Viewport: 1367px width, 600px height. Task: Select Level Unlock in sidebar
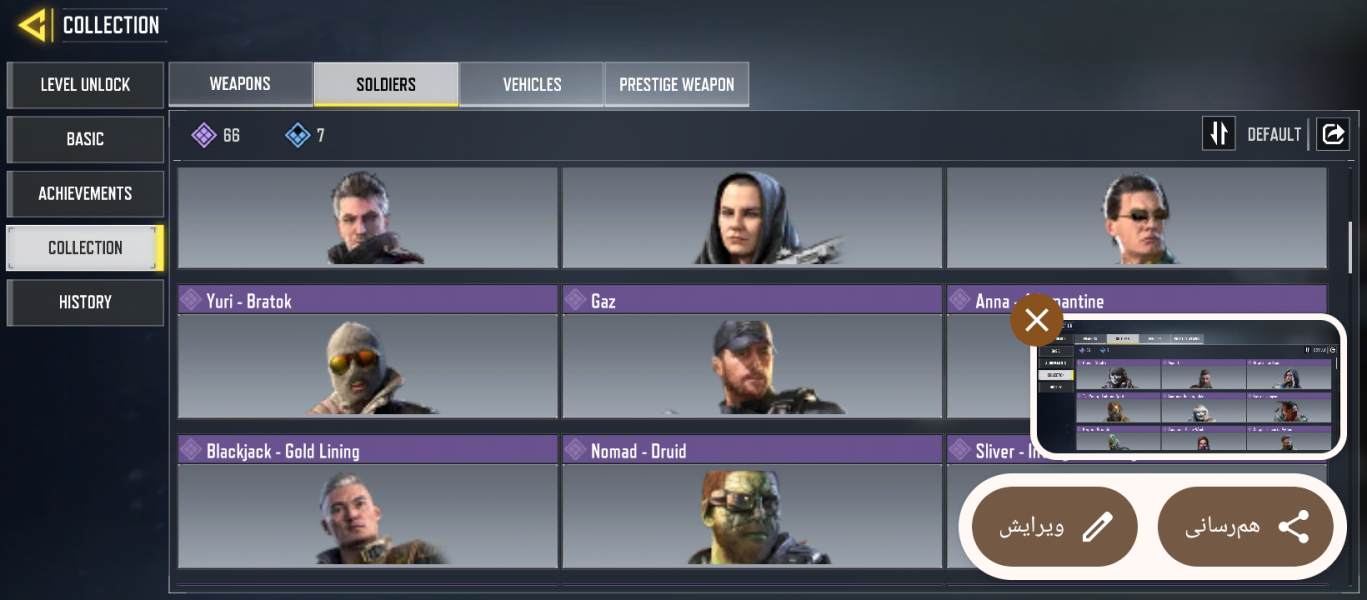[x=85, y=85]
